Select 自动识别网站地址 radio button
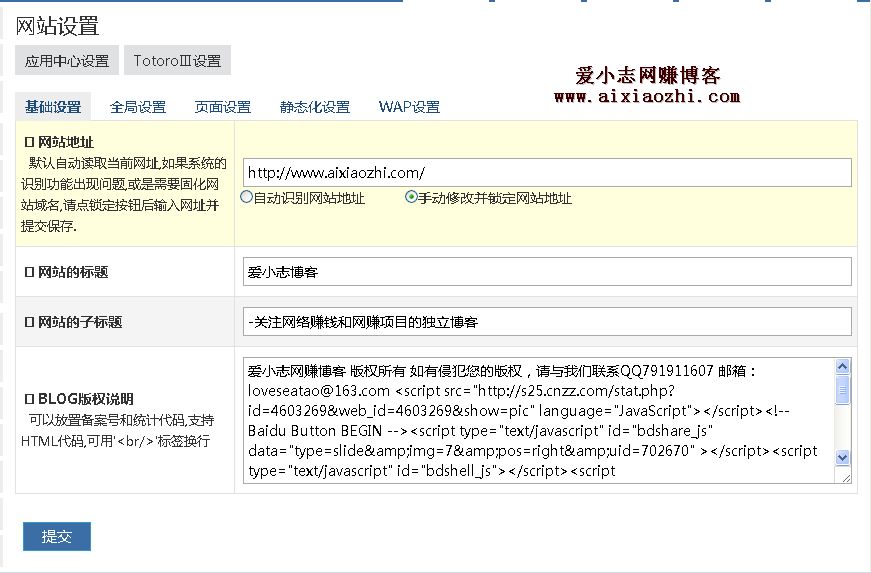Viewport: 871px width, 573px height. (x=246, y=197)
